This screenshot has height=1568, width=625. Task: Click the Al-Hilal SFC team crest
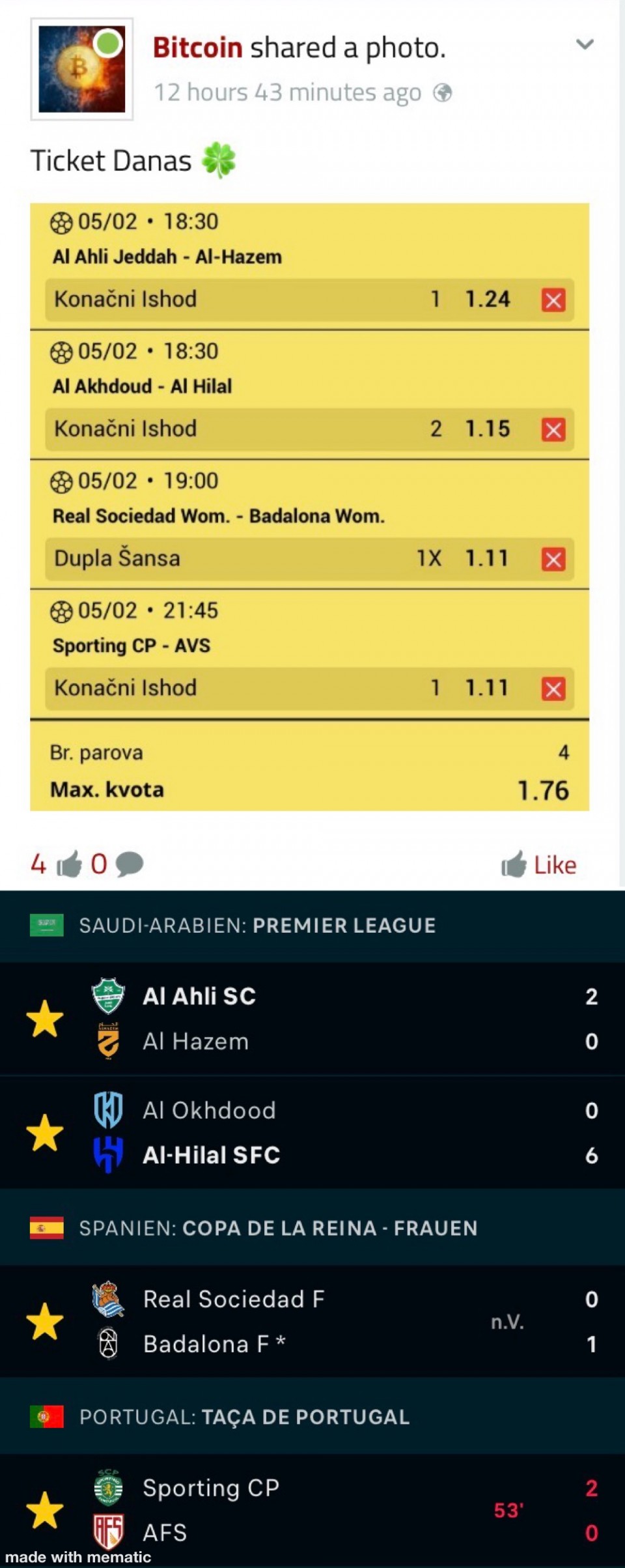108,1156
